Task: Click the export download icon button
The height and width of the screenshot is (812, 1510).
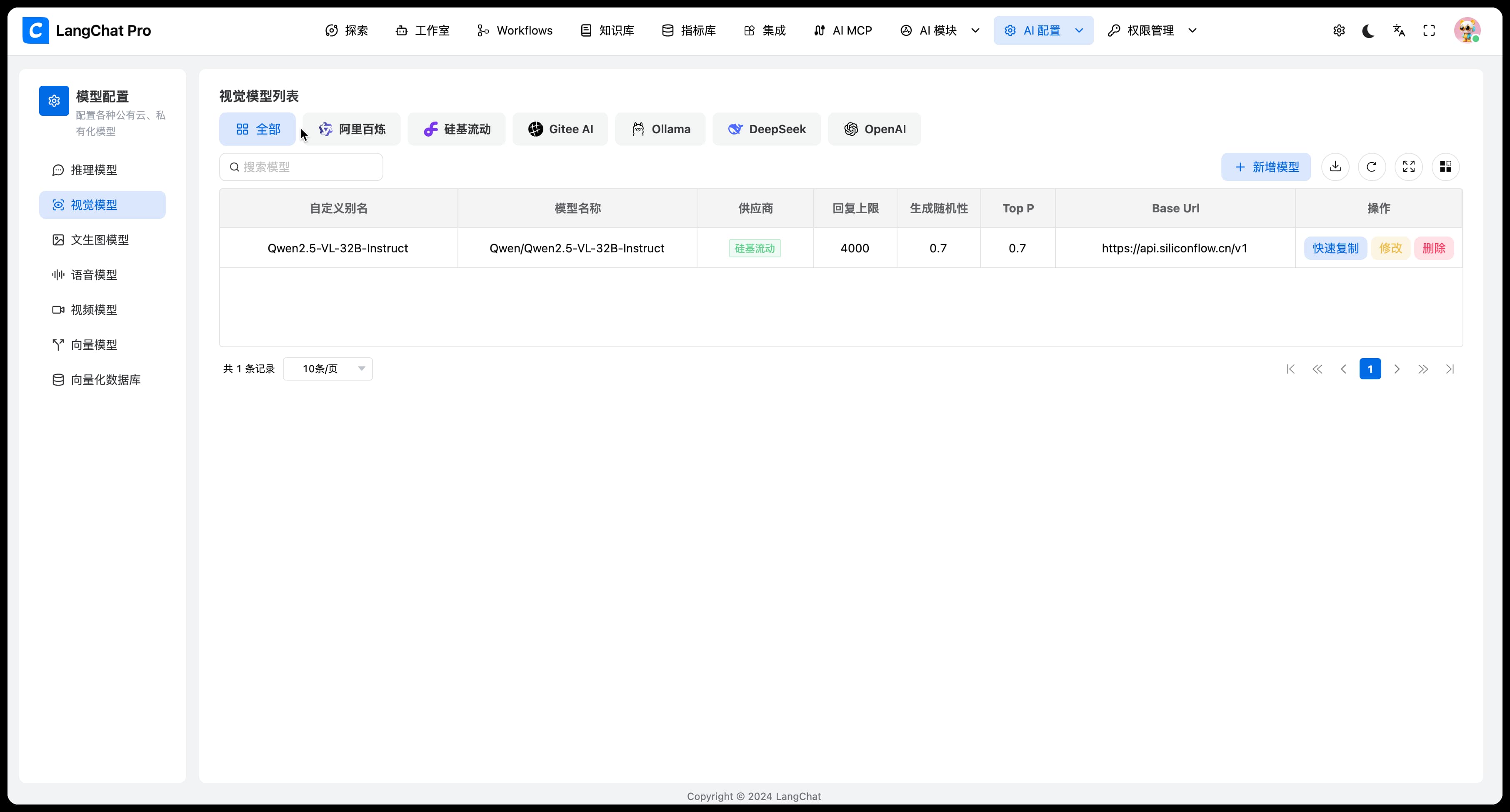Action: (x=1335, y=167)
